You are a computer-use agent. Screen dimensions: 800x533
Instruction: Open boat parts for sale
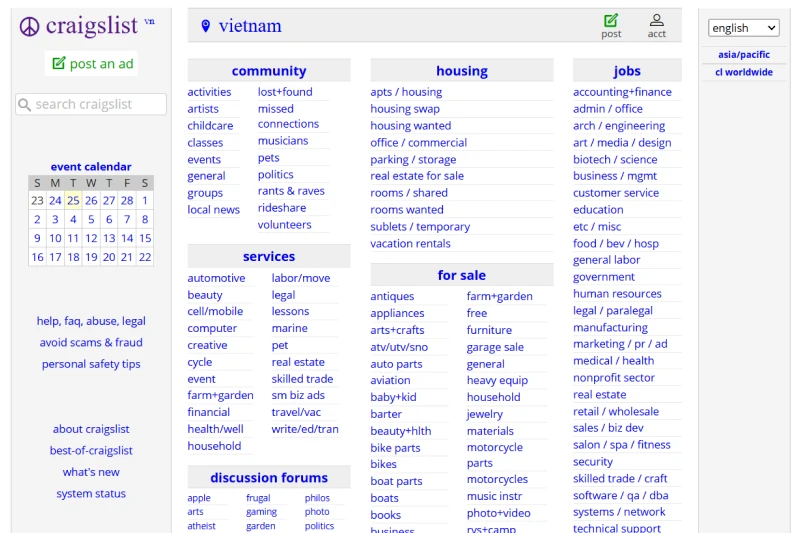396,481
